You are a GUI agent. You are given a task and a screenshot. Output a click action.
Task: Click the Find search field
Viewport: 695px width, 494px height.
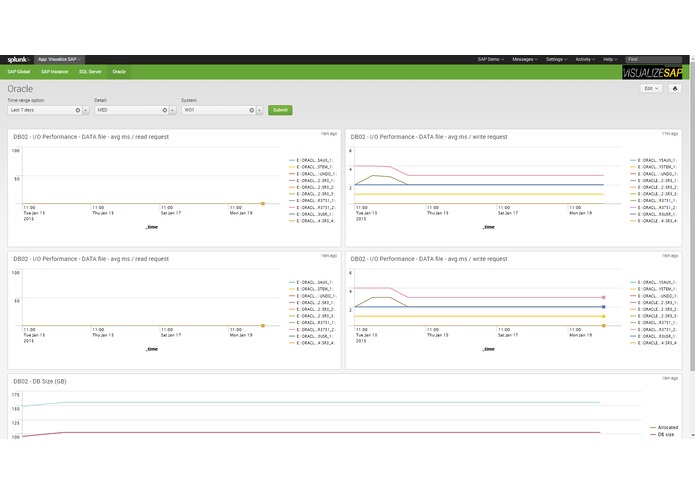(653, 59)
